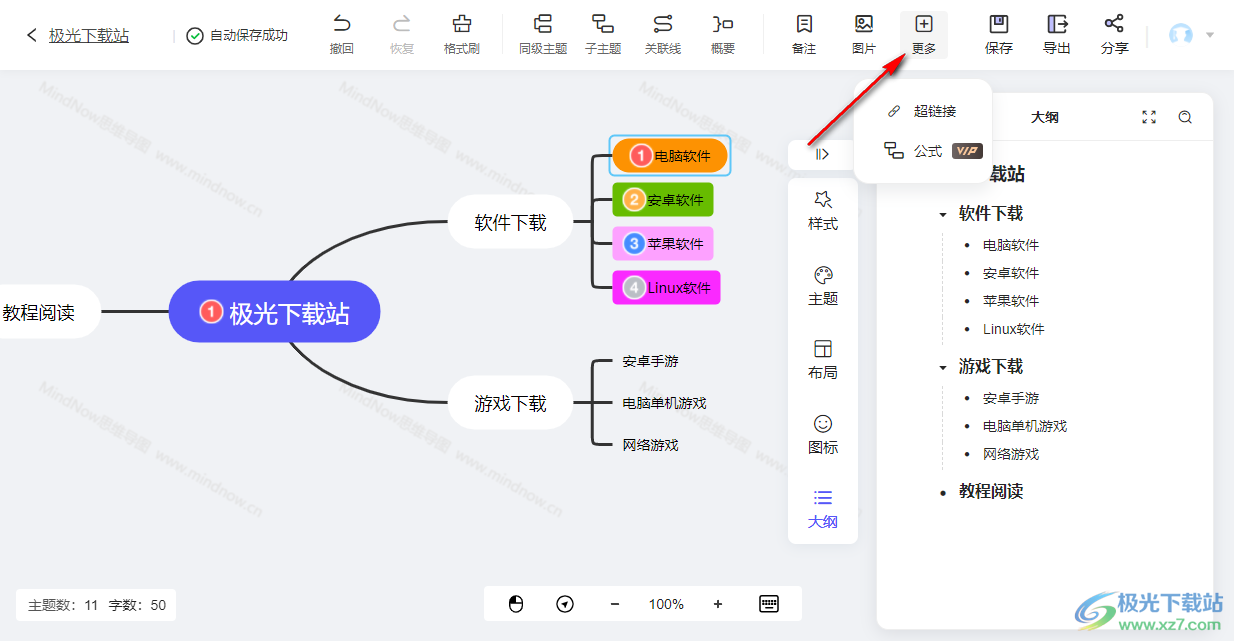This screenshot has height=641, width=1234.
Task: Export the mind map (导出)
Action: (1057, 34)
